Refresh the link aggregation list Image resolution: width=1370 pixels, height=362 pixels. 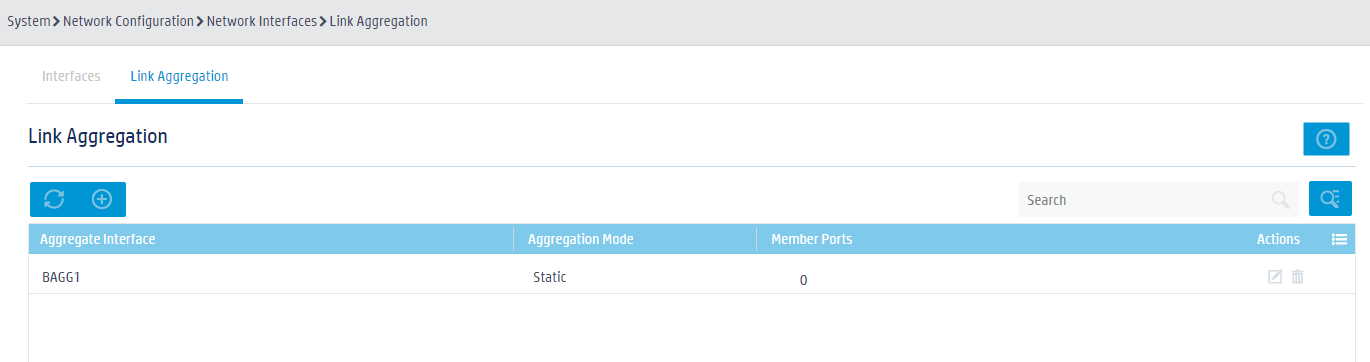[54, 199]
